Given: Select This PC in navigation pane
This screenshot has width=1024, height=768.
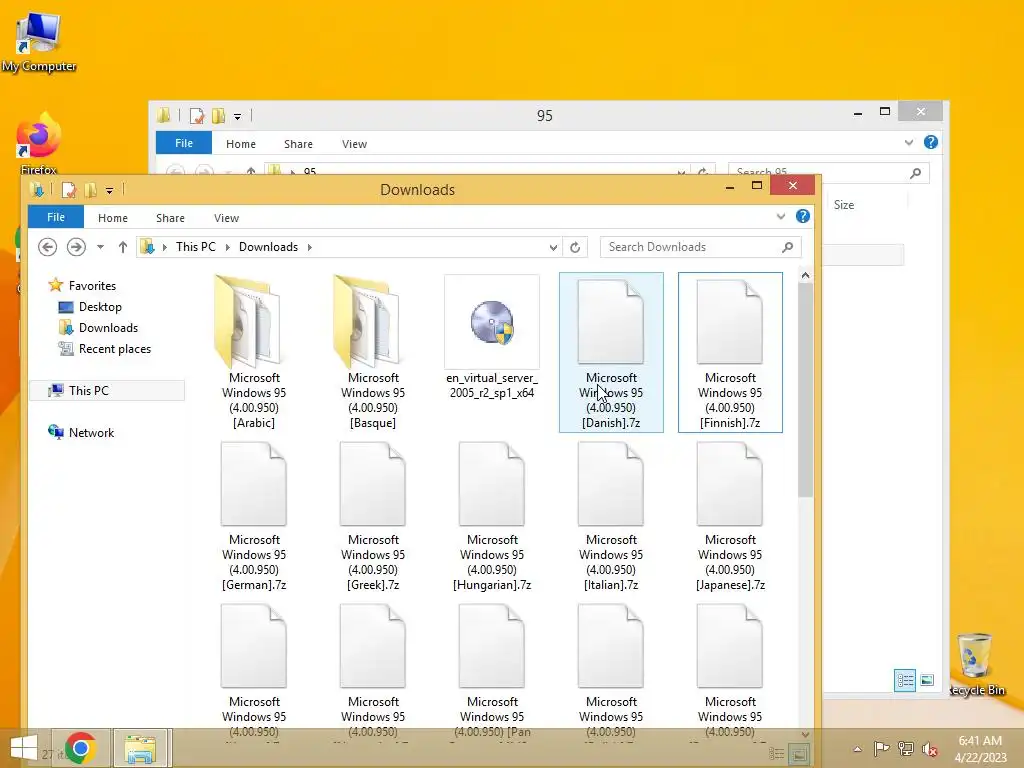Looking at the screenshot, I should click(107, 391).
